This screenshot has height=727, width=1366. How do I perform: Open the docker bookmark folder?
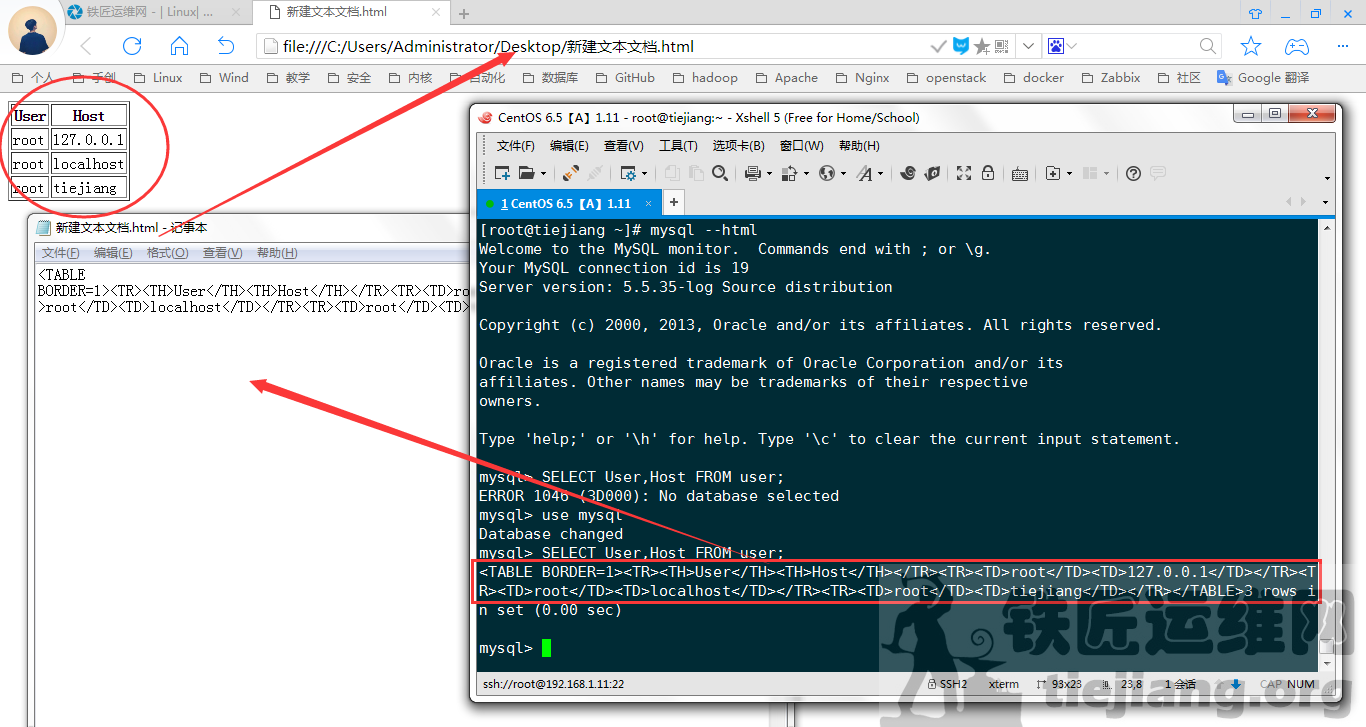(1033, 77)
